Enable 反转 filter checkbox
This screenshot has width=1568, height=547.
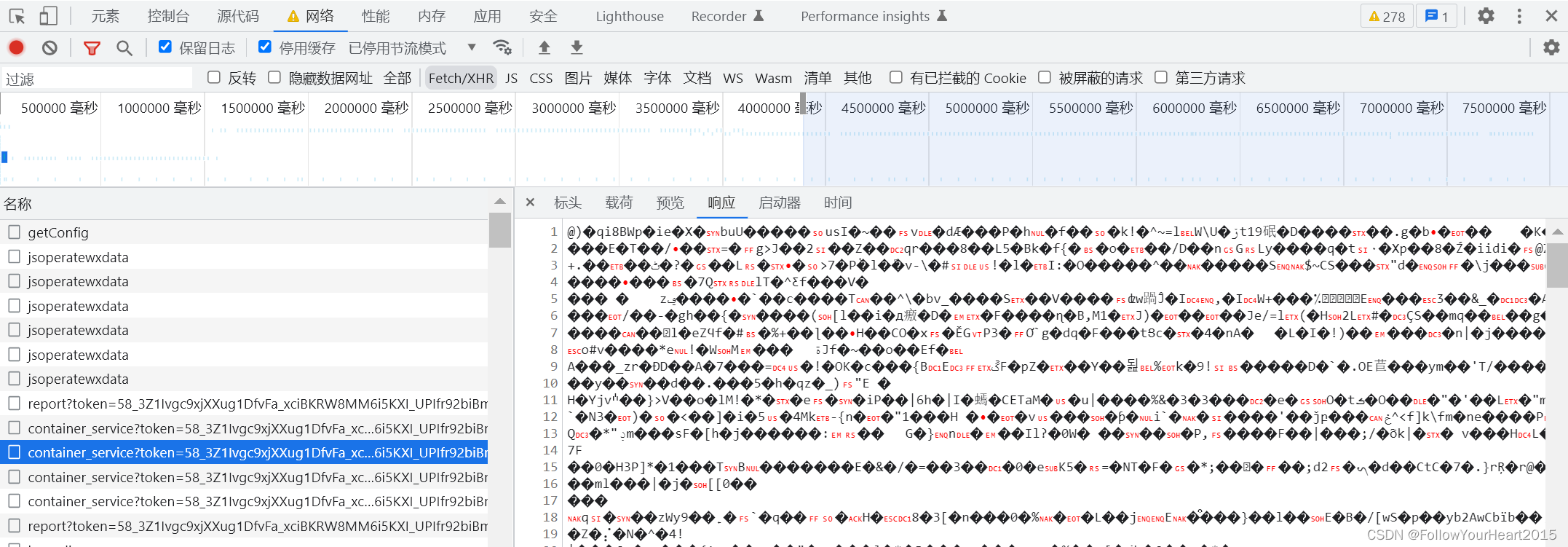pyautogui.click(x=214, y=77)
